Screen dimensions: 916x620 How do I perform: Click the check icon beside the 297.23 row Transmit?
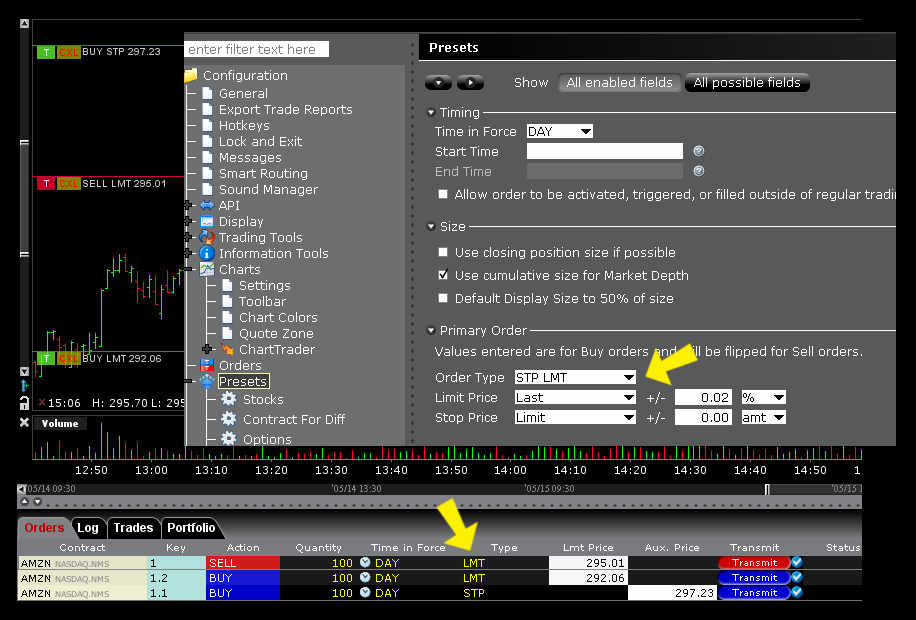[796, 592]
